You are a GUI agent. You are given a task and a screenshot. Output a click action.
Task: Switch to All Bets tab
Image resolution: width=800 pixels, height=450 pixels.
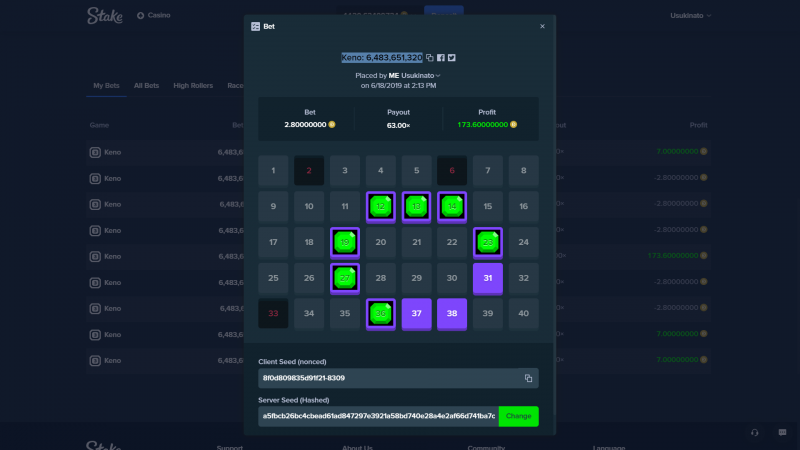[146, 86]
